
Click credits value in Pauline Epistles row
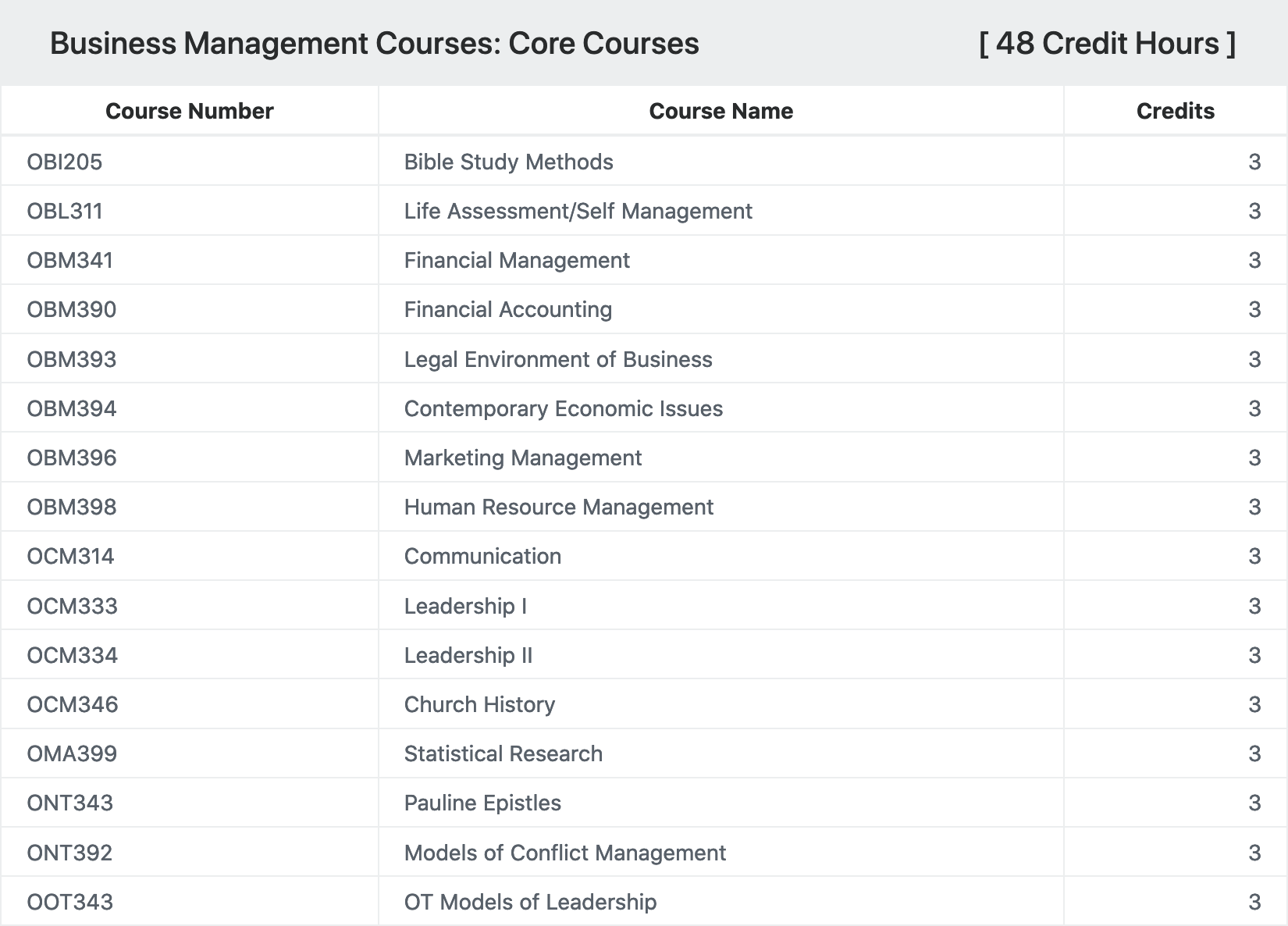pyautogui.click(x=1254, y=803)
